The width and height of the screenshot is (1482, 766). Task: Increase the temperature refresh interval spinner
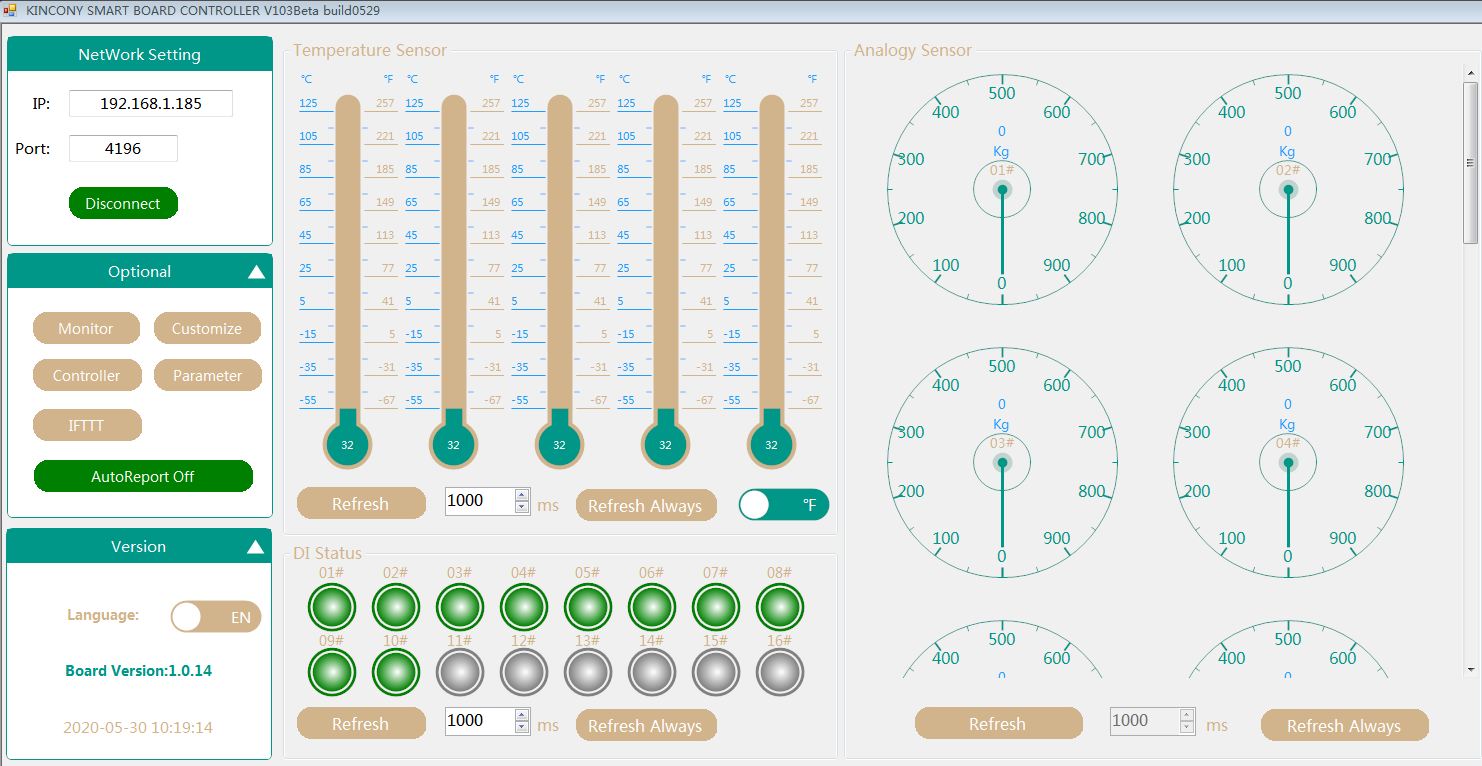pyautogui.click(x=521, y=494)
